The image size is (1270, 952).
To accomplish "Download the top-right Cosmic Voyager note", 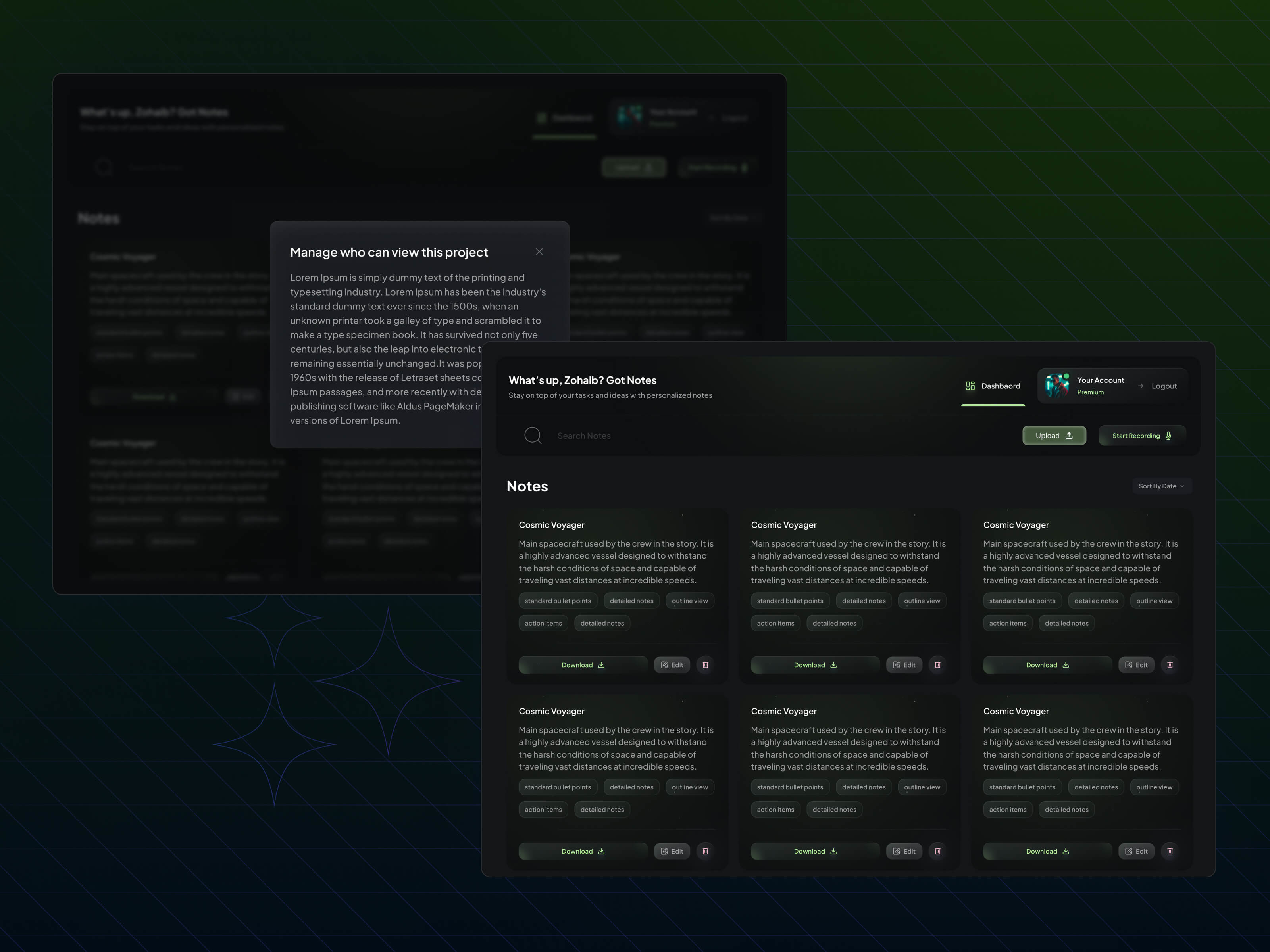I will point(1047,664).
